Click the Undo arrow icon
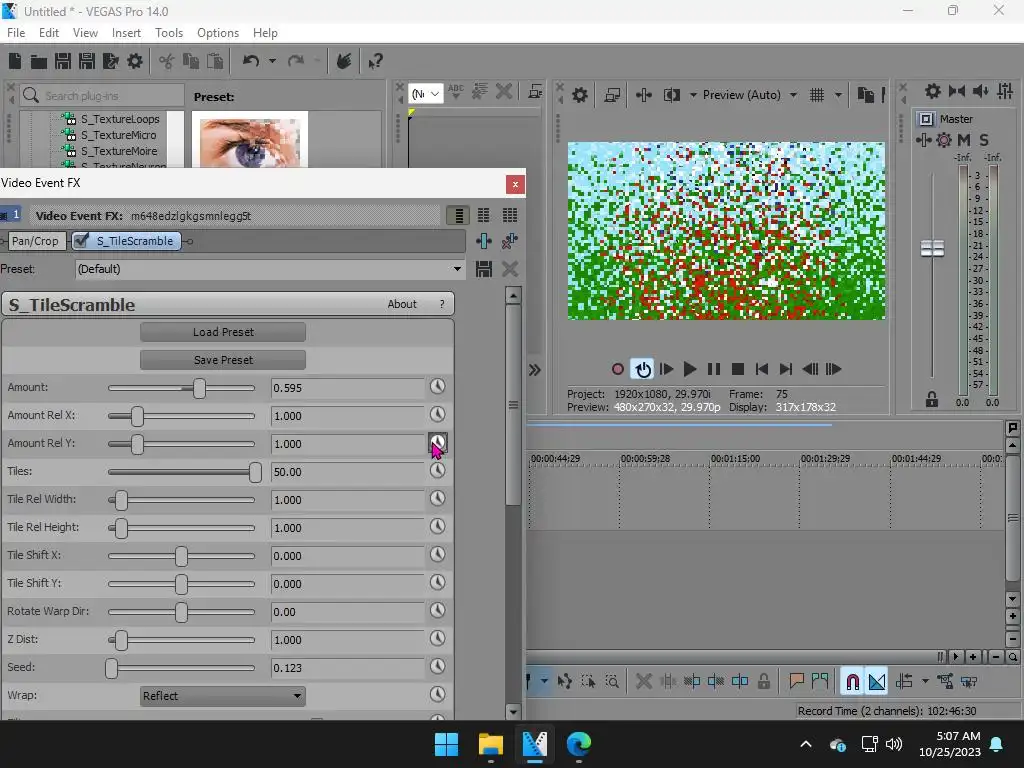Image resolution: width=1024 pixels, height=768 pixels. 251,61
